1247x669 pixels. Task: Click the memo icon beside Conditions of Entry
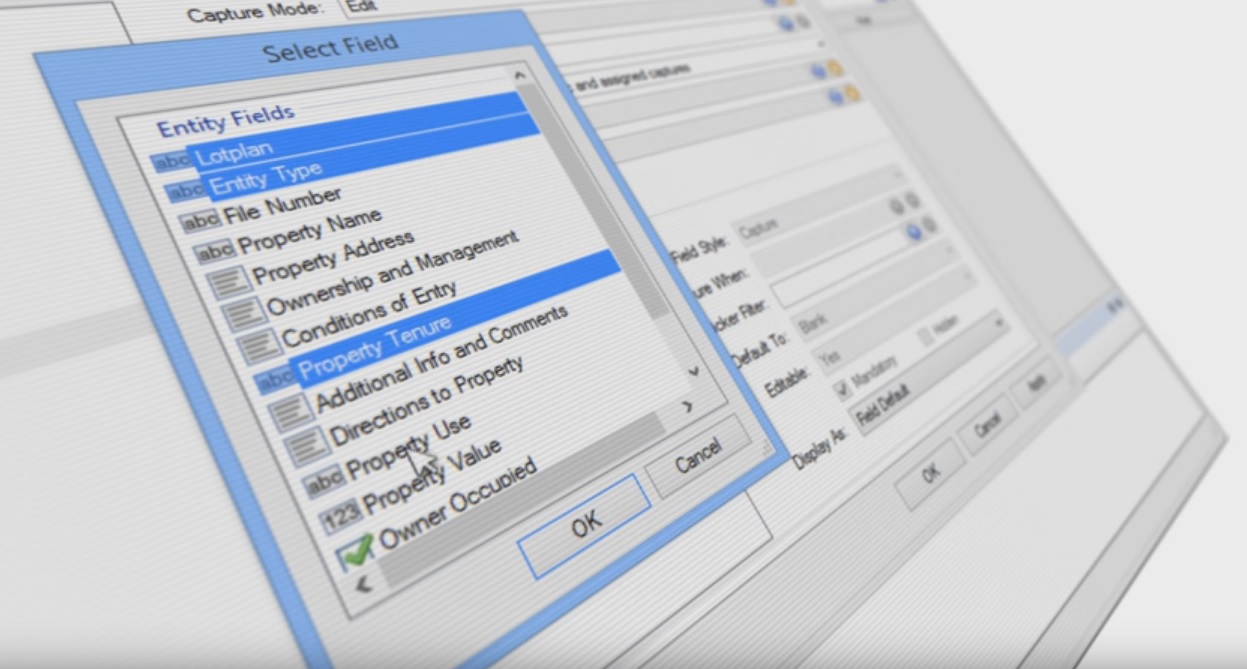click(260, 345)
